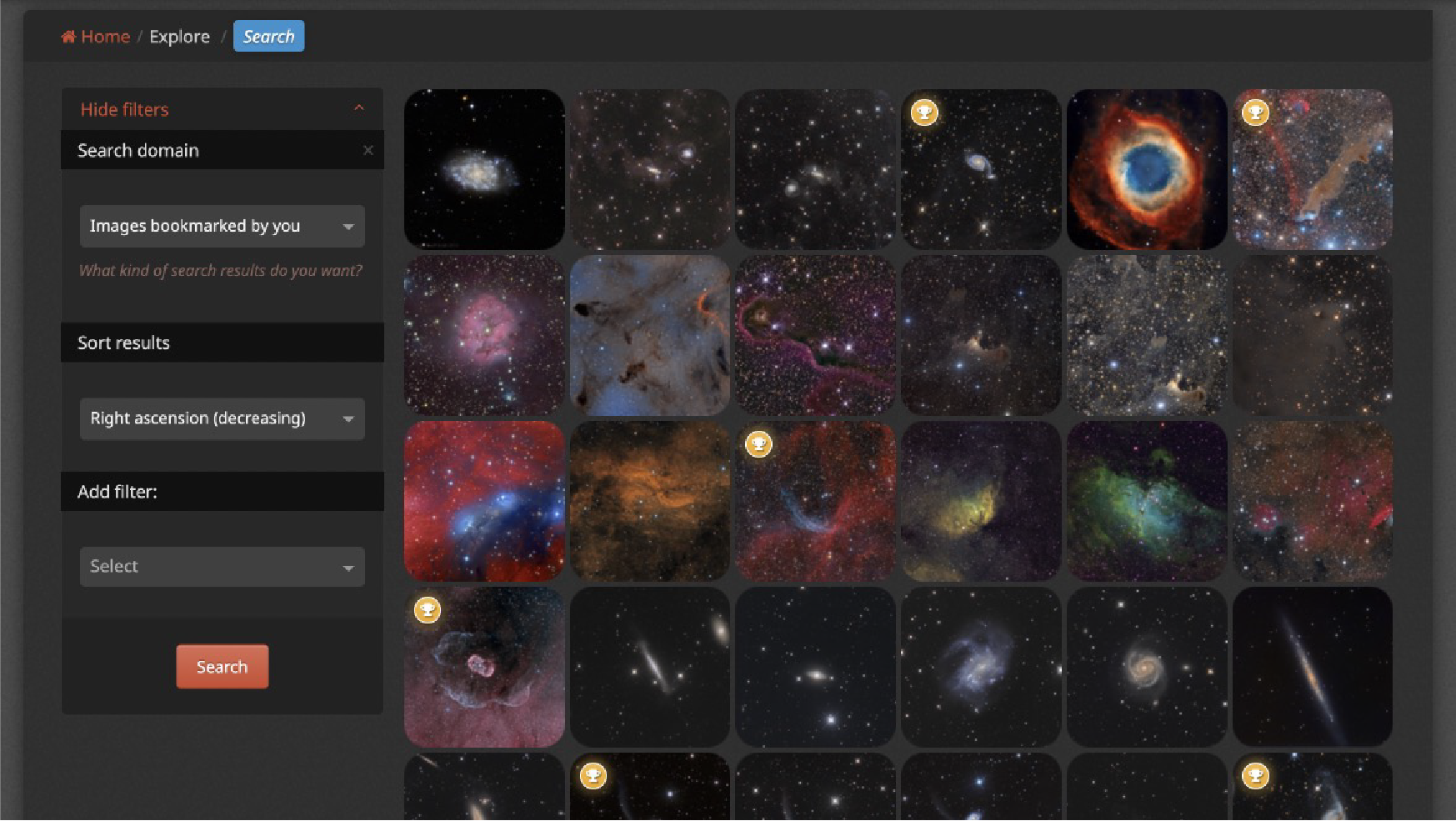Open the Home breadcrumb link
This screenshot has width=1456, height=821.
tap(95, 37)
